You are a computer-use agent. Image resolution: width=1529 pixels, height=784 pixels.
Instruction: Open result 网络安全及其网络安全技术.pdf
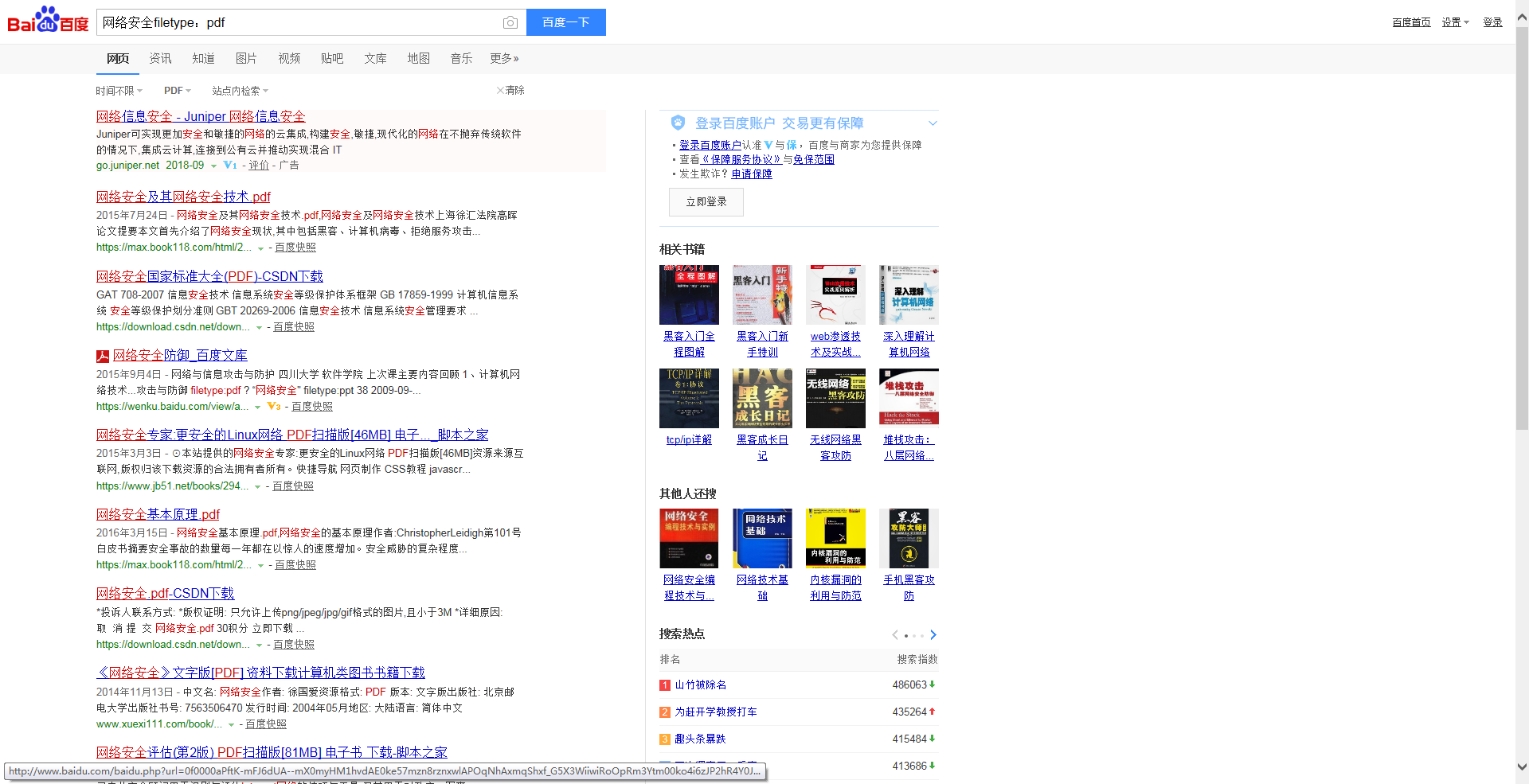pos(183,197)
